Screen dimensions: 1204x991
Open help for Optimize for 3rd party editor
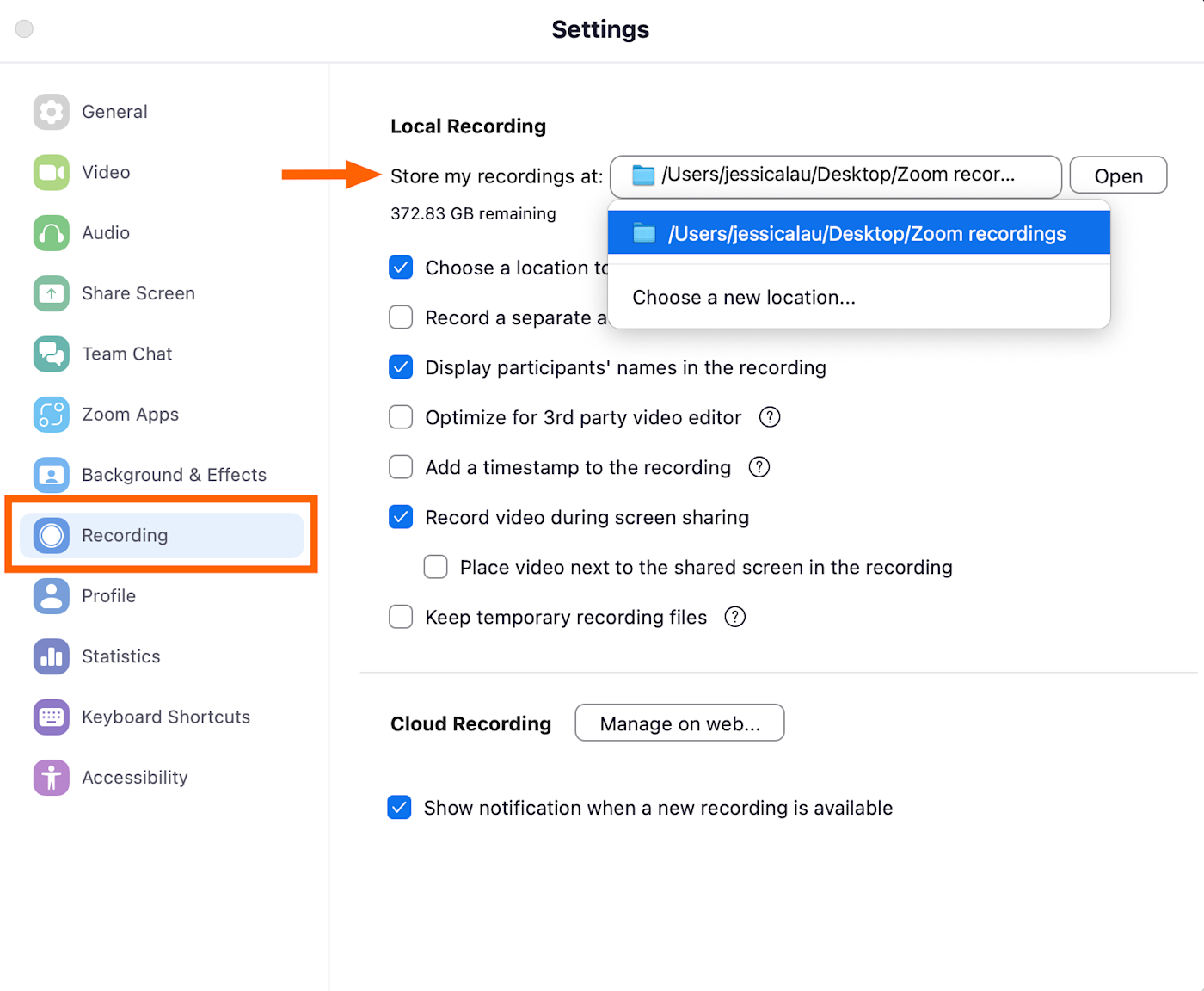(x=770, y=417)
